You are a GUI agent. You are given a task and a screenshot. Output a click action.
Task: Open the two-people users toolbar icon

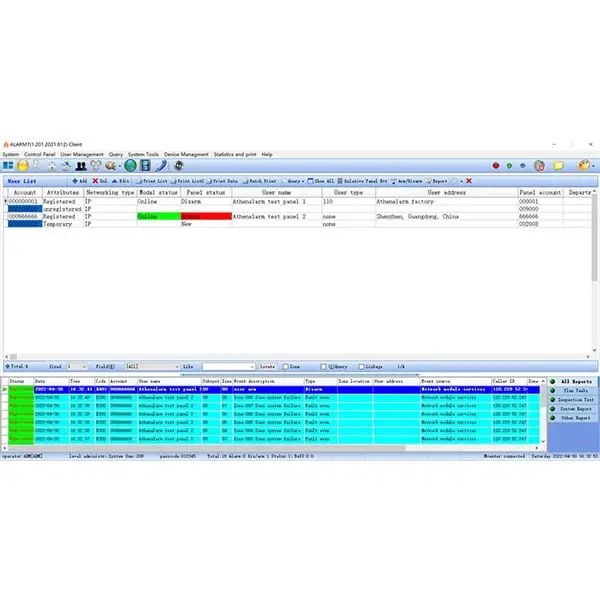[x=81, y=166]
